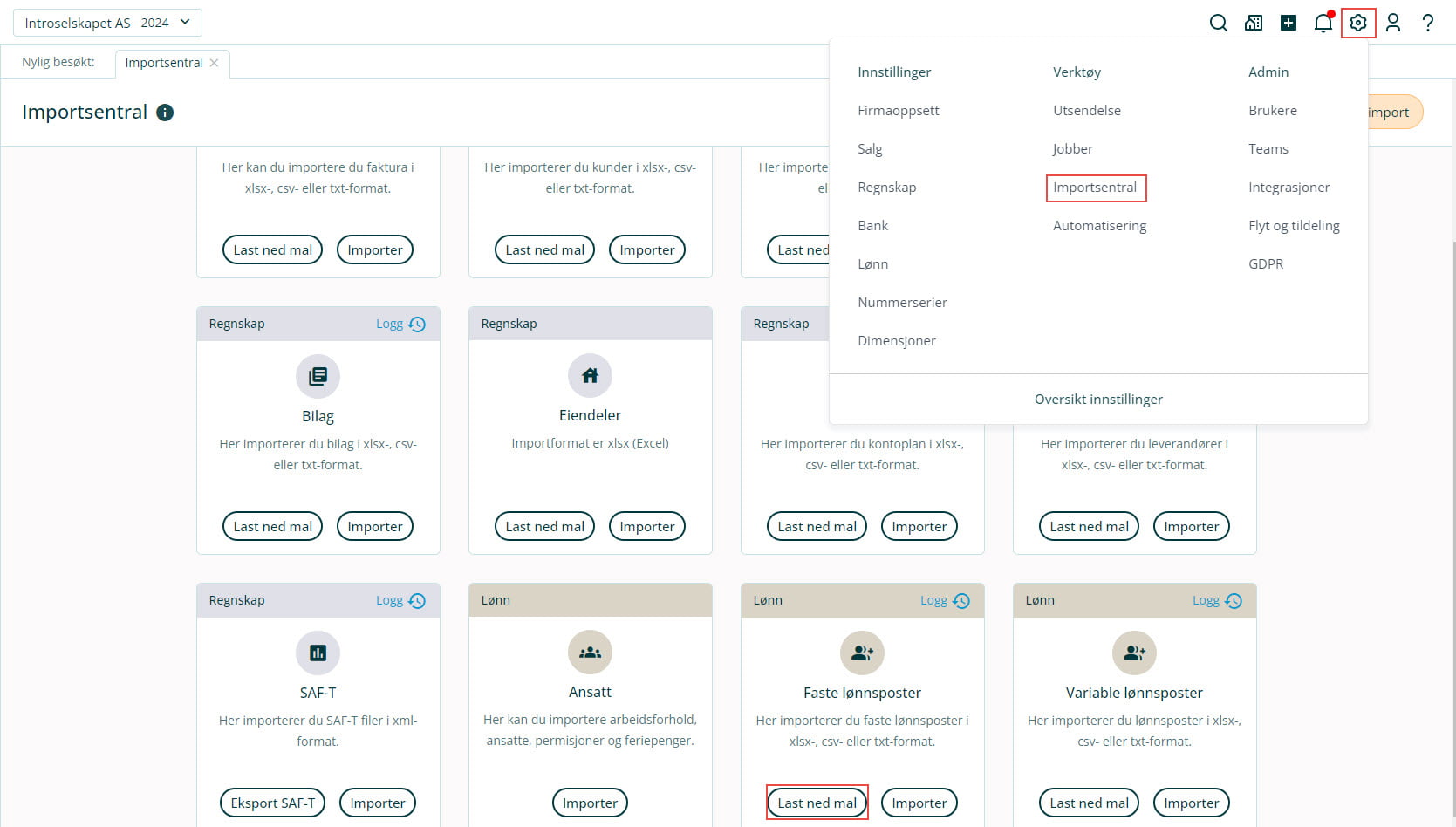The height and width of the screenshot is (827, 1456).
Task: Select Importsentral in the Verktøy menu
Action: [x=1095, y=188]
